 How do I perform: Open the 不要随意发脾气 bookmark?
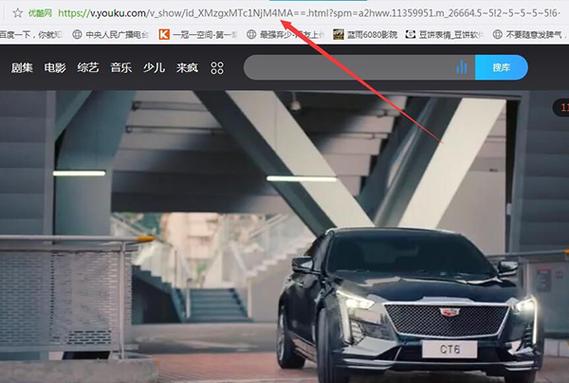click(x=528, y=34)
